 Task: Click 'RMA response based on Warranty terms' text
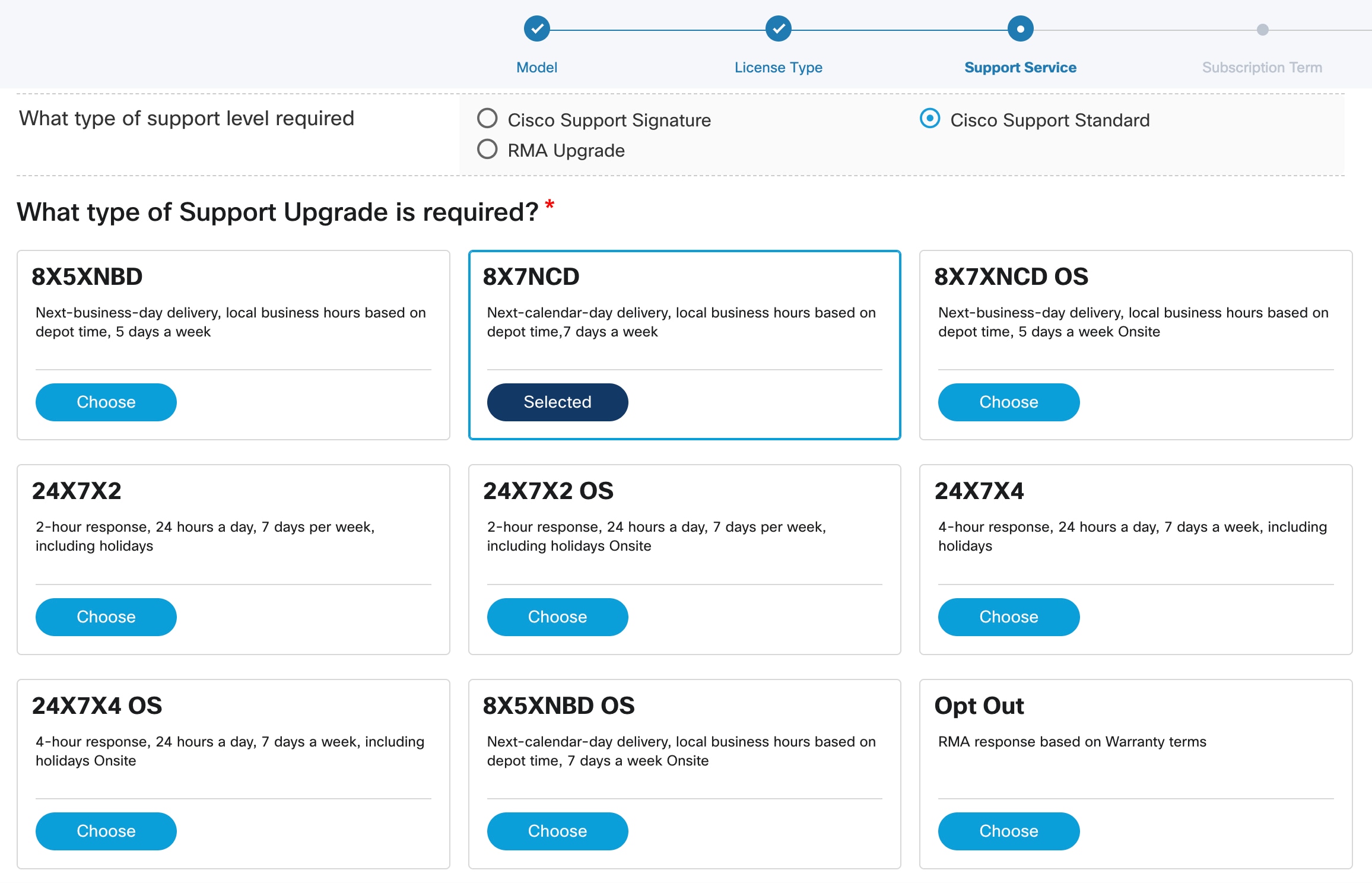pyautogui.click(x=1072, y=742)
